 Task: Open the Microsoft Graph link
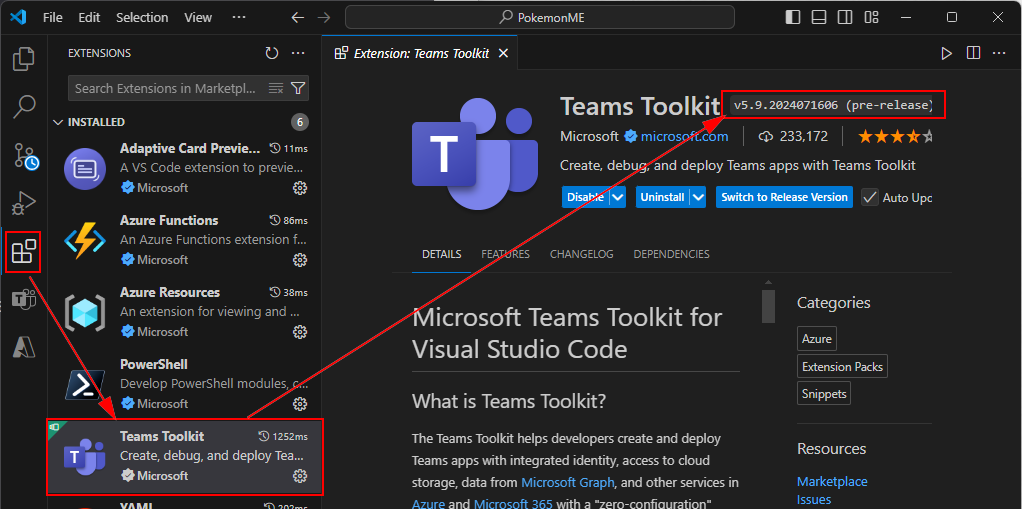(567, 482)
